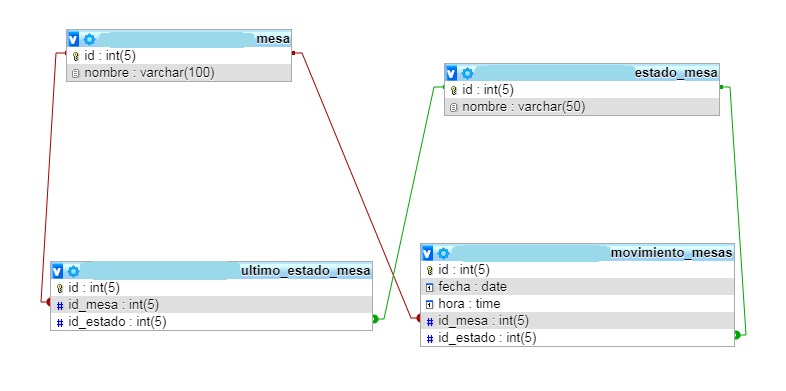Click green relation endpoint at movimiento_mesas id_estado

[737, 335]
